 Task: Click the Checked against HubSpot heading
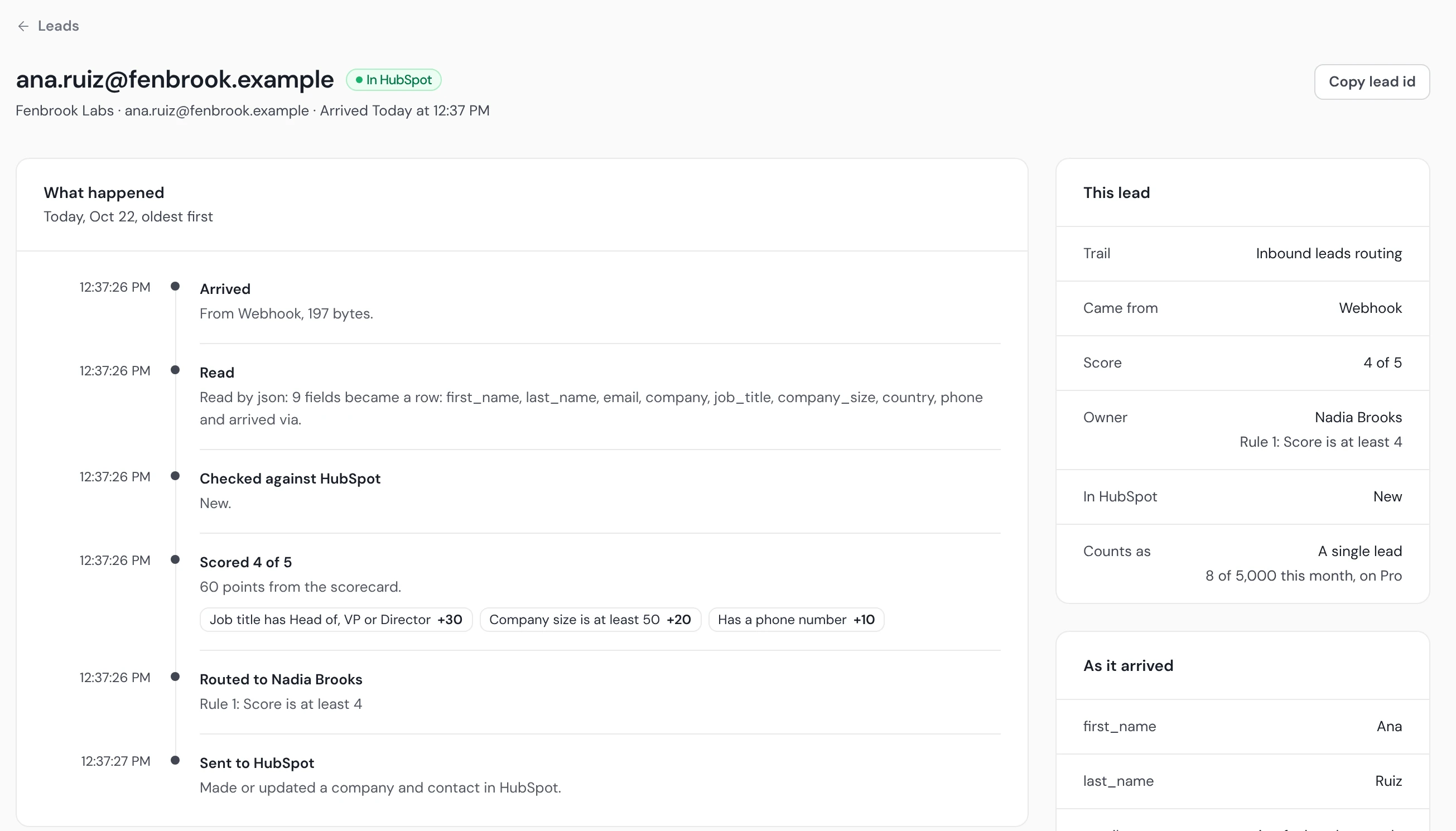point(290,479)
